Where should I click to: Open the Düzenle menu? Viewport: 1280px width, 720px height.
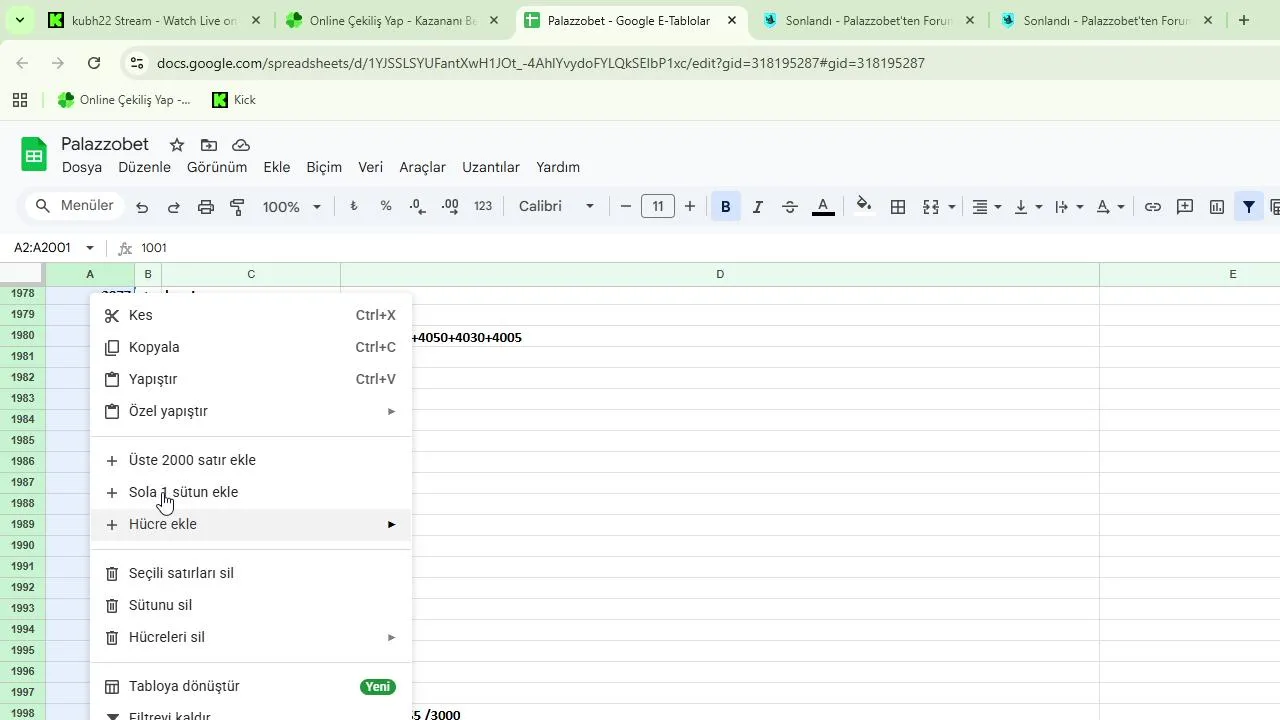pyautogui.click(x=144, y=167)
